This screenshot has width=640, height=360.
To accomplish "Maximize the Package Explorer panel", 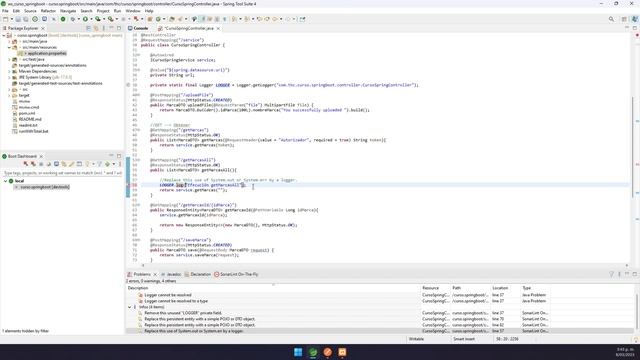I will pyautogui.click(x=119, y=28).
